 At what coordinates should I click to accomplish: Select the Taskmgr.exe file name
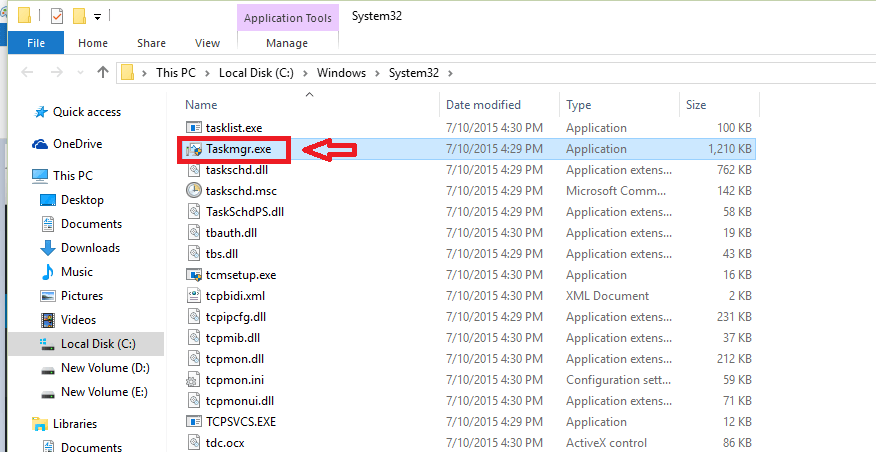coord(239,149)
